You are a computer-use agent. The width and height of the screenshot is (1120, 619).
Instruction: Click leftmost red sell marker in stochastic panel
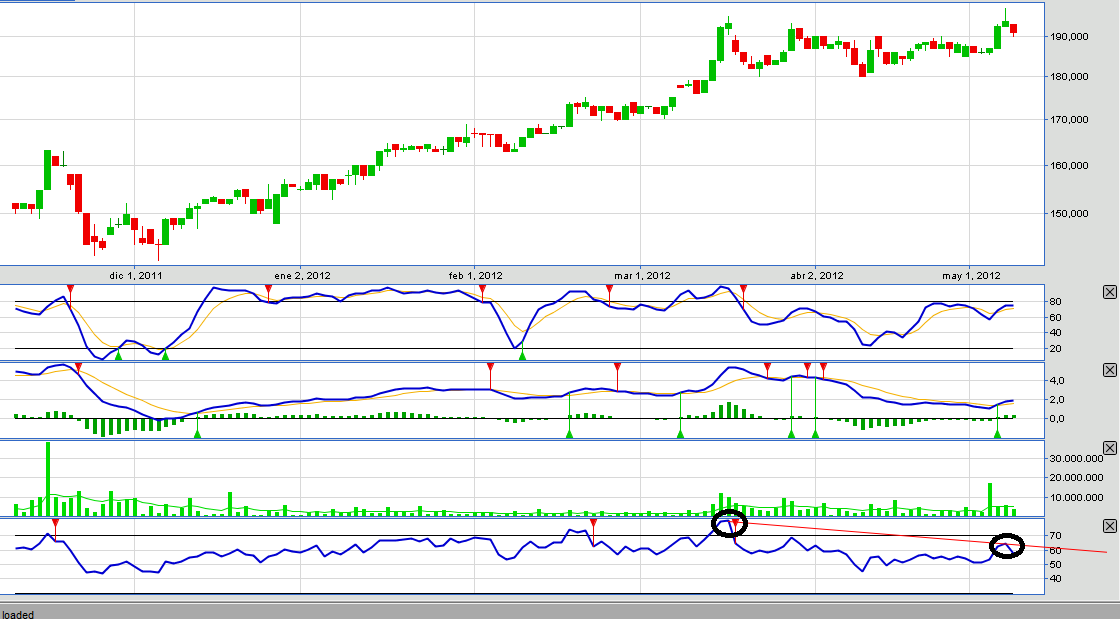[70, 289]
